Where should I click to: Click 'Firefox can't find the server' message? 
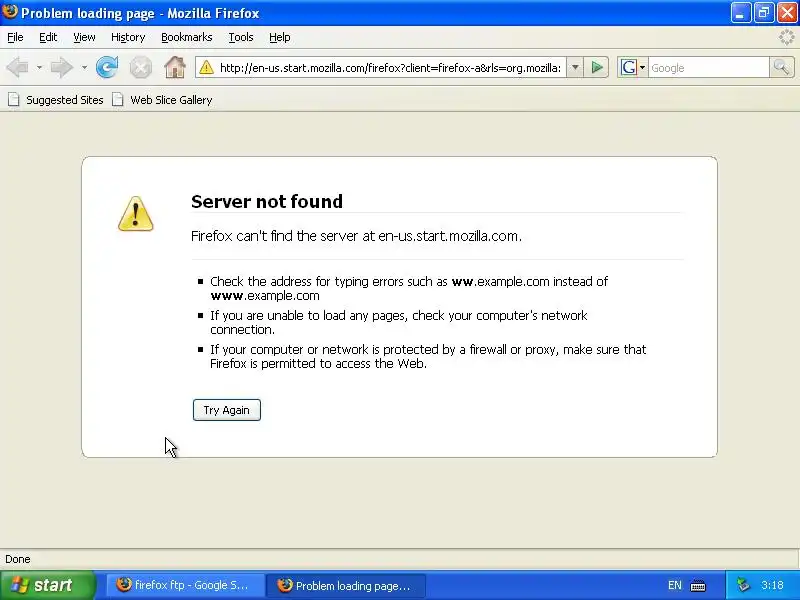click(356, 236)
